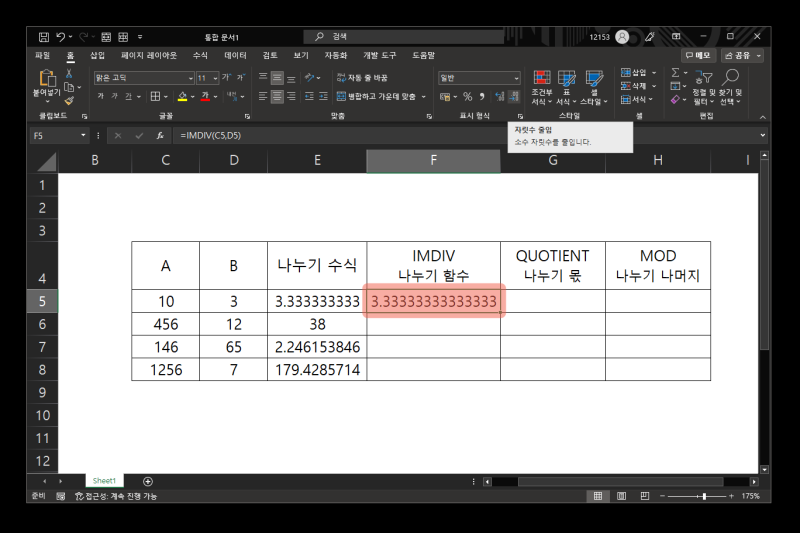Add a new sheet with the plus button
This screenshot has height=533, width=800.
point(148,481)
